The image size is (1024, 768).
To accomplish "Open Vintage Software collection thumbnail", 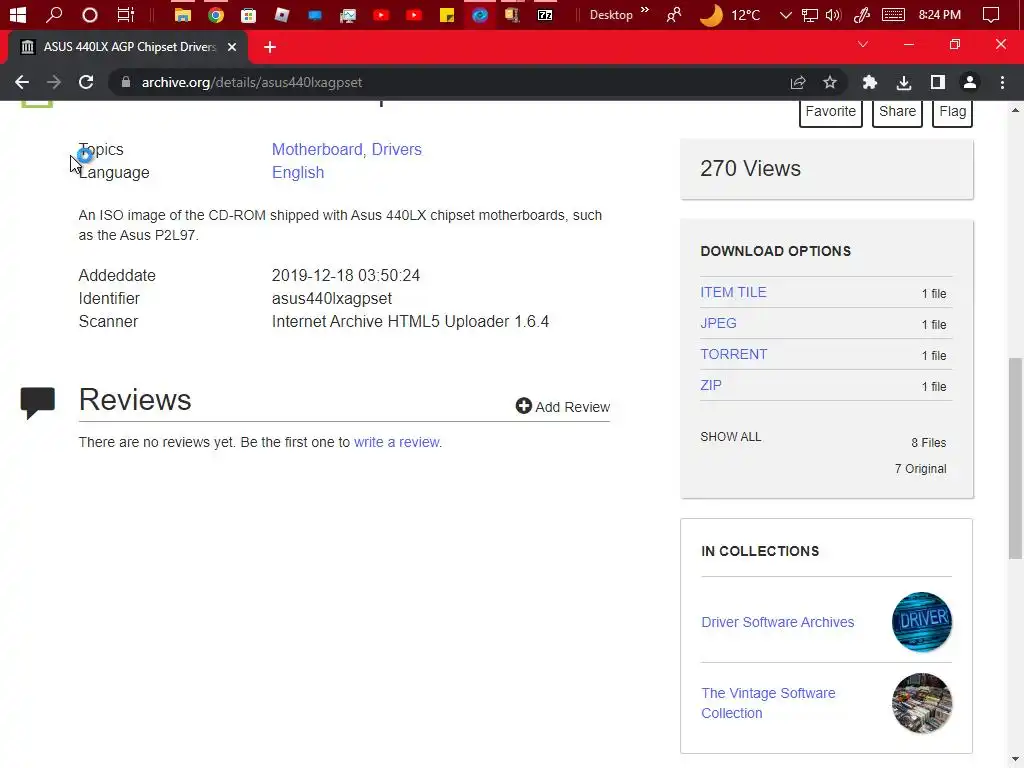I will (x=921, y=703).
